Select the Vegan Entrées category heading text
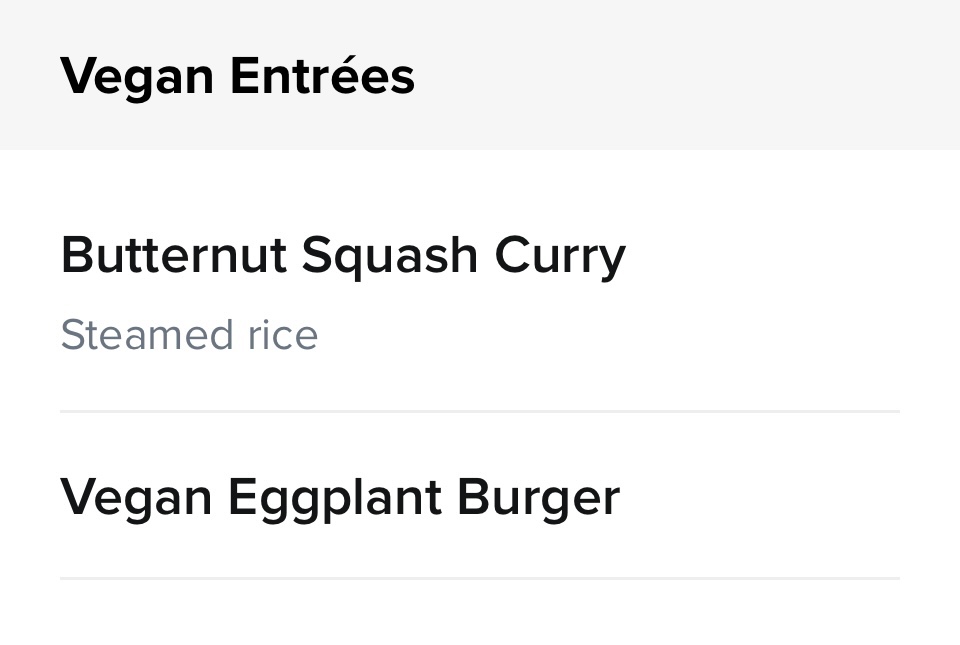 click(237, 76)
